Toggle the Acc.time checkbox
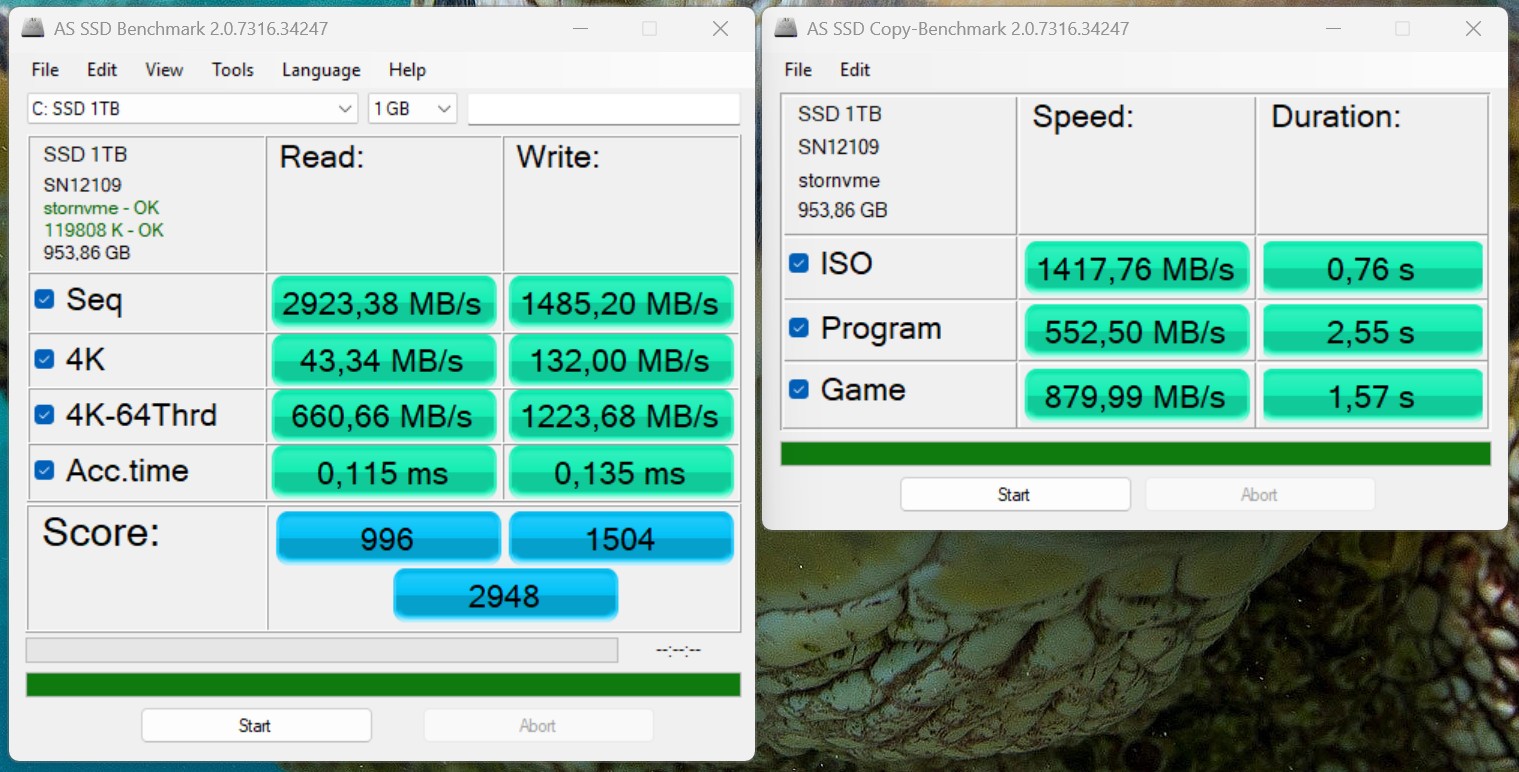1519x772 pixels. (x=44, y=470)
